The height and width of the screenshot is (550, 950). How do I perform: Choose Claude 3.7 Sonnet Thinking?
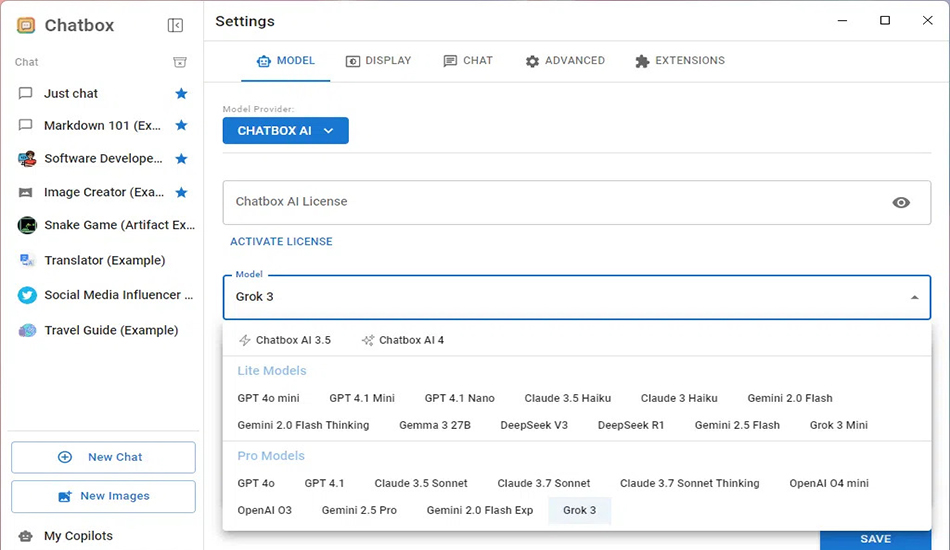click(x=689, y=483)
